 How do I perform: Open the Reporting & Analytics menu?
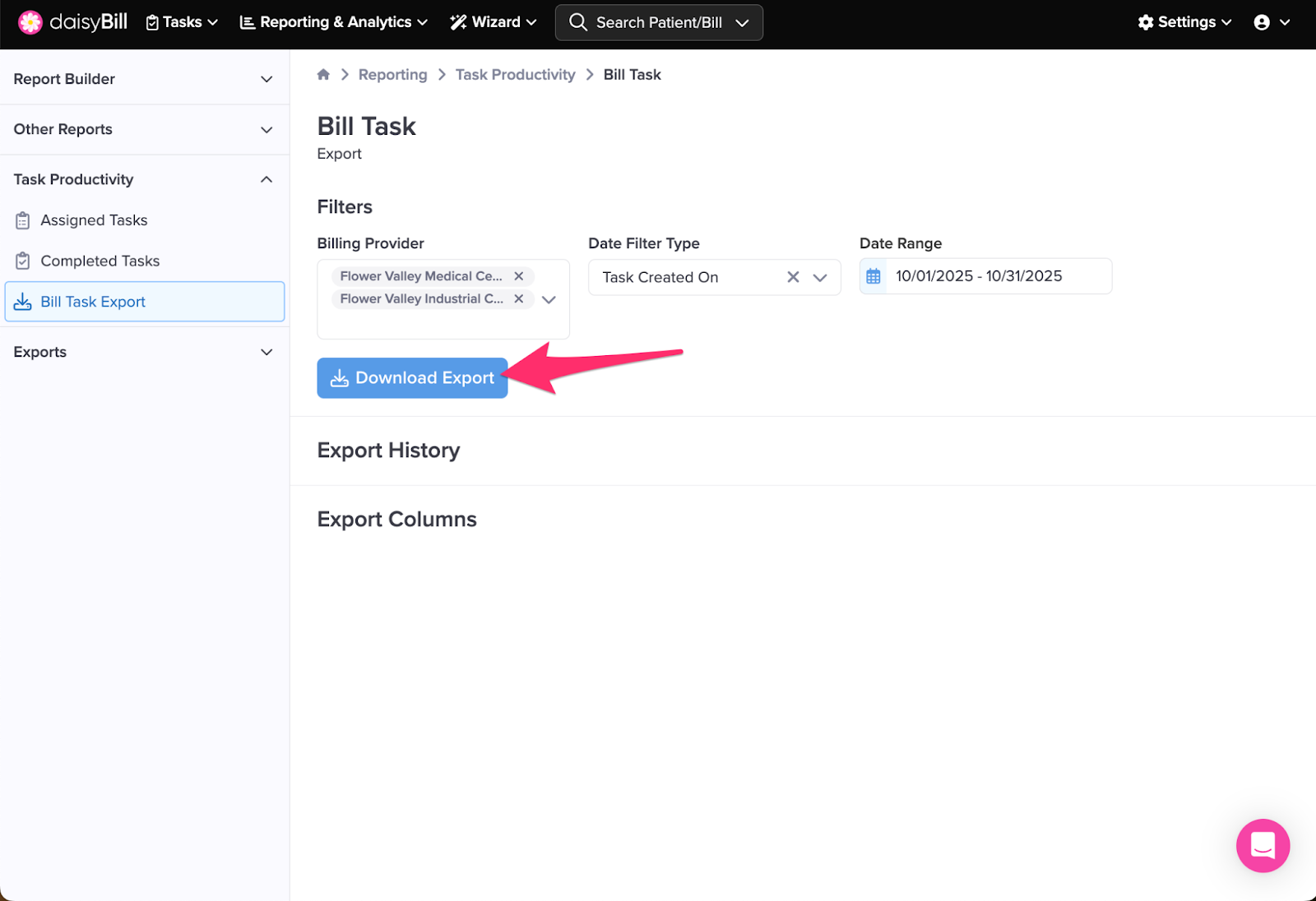tap(333, 22)
